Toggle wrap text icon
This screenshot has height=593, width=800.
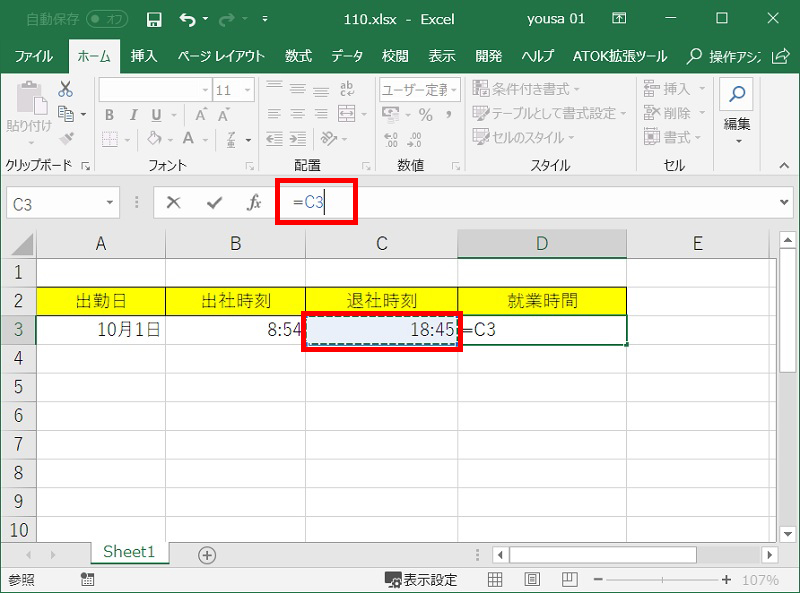pos(347,89)
